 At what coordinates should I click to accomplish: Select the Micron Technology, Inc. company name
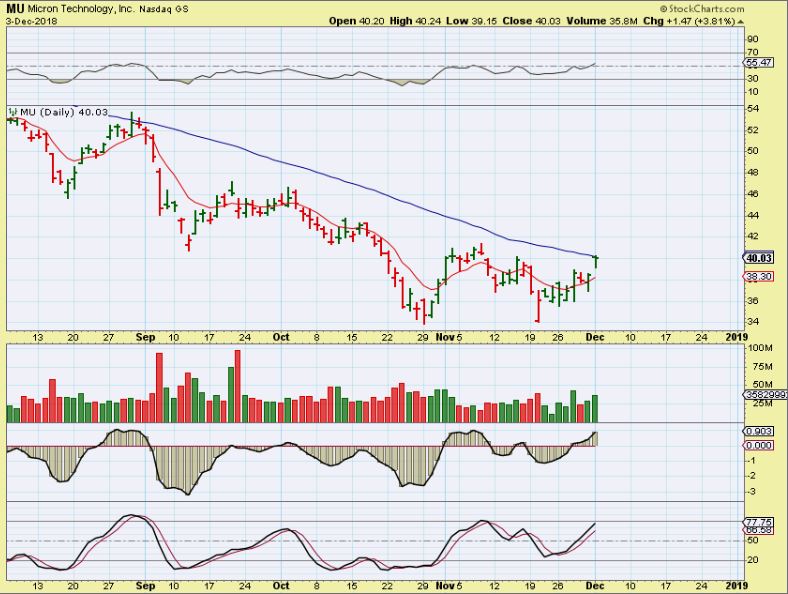pyautogui.click(x=80, y=9)
